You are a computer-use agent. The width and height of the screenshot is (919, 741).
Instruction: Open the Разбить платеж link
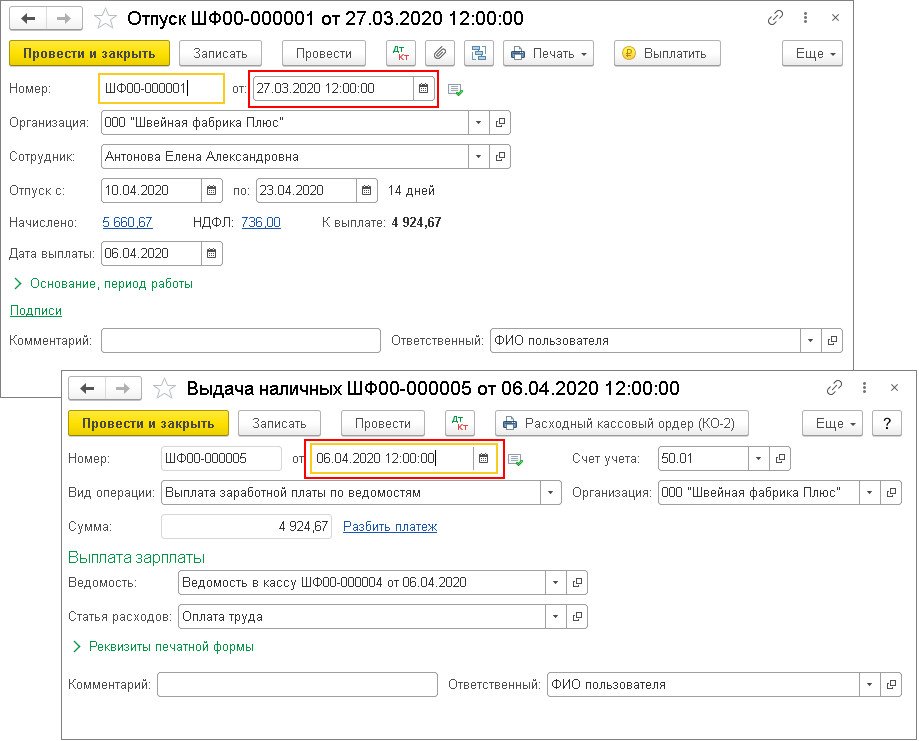[x=390, y=527]
